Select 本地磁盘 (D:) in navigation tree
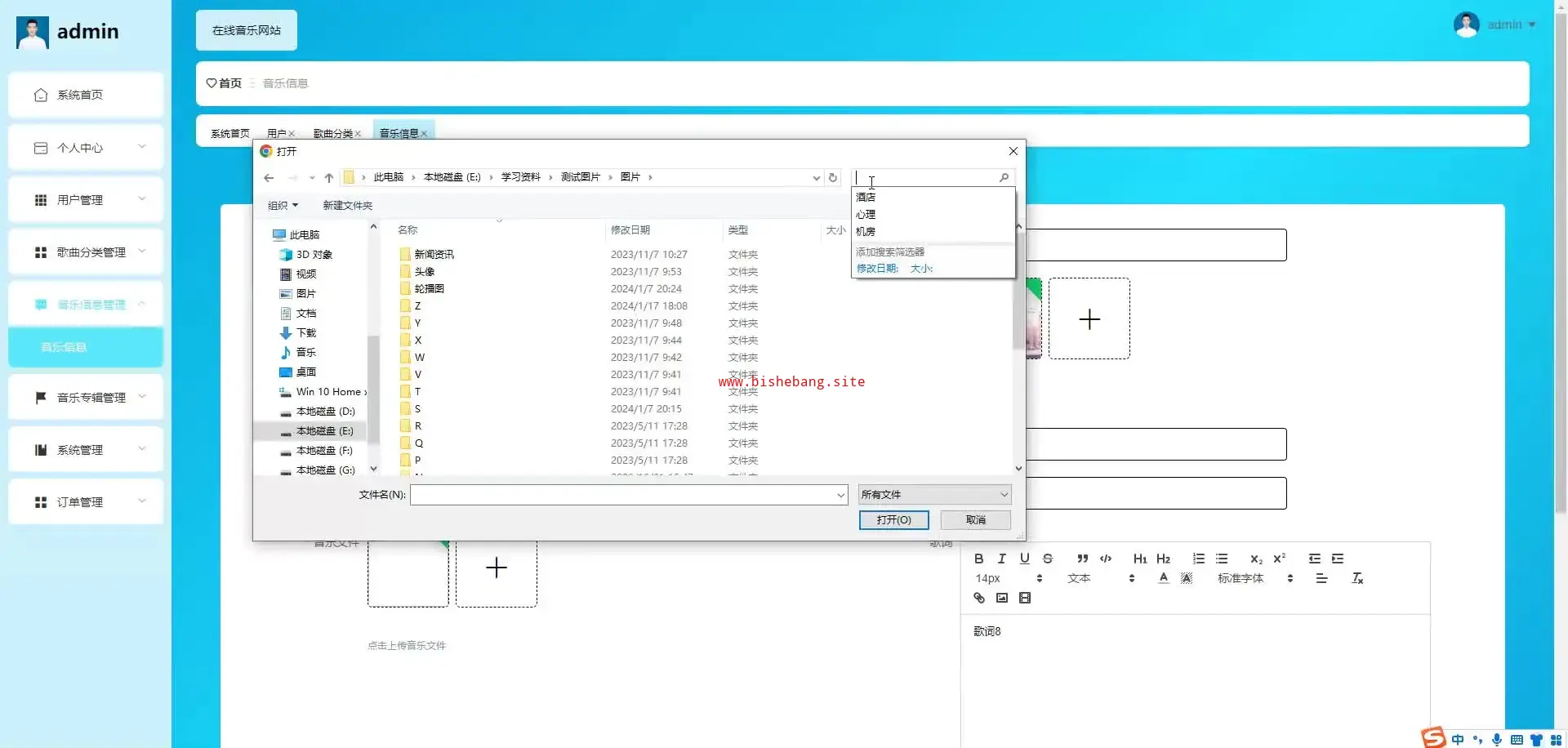Screen dimensions: 1568x748 [x=325, y=412]
